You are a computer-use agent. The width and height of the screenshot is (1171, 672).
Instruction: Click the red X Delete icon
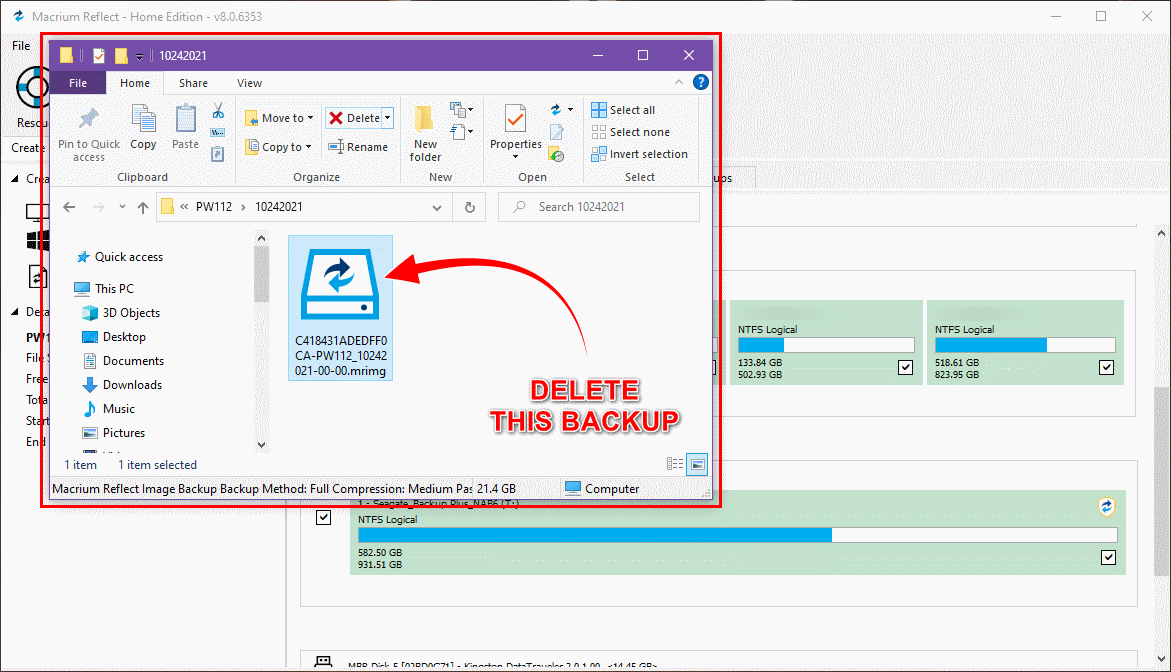[336, 118]
